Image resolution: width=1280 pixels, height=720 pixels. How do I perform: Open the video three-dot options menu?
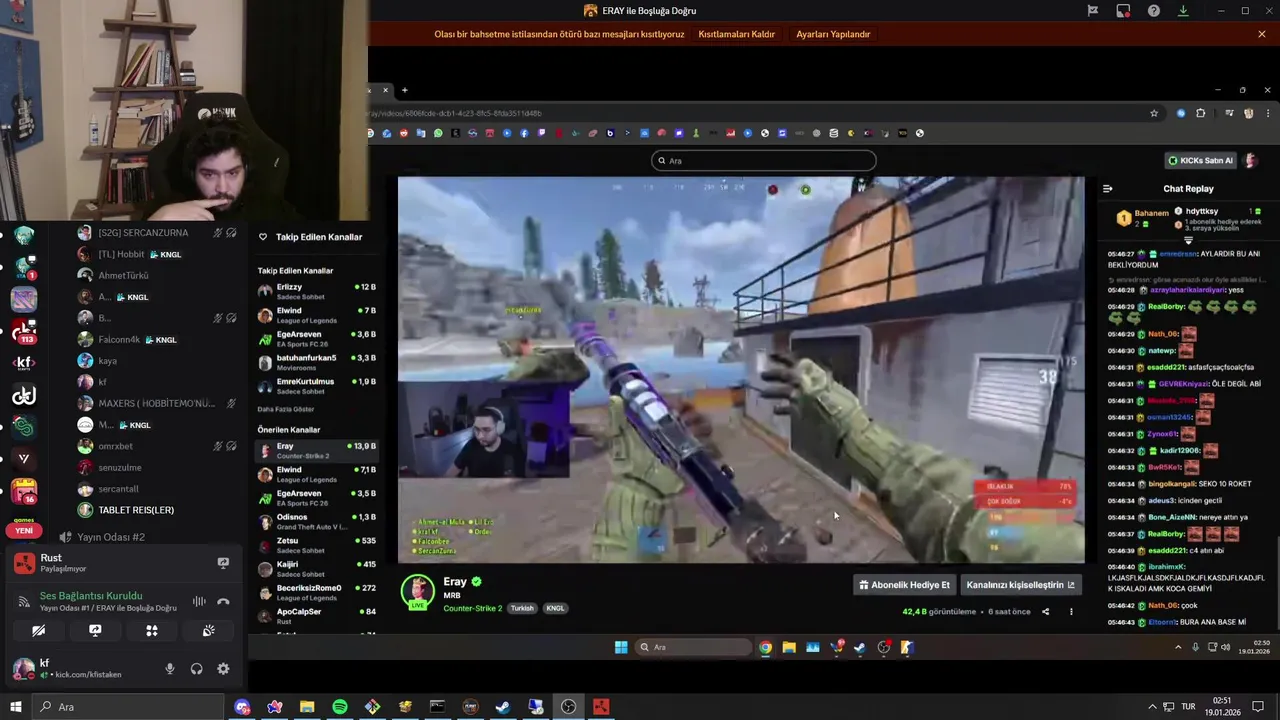(1071, 612)
